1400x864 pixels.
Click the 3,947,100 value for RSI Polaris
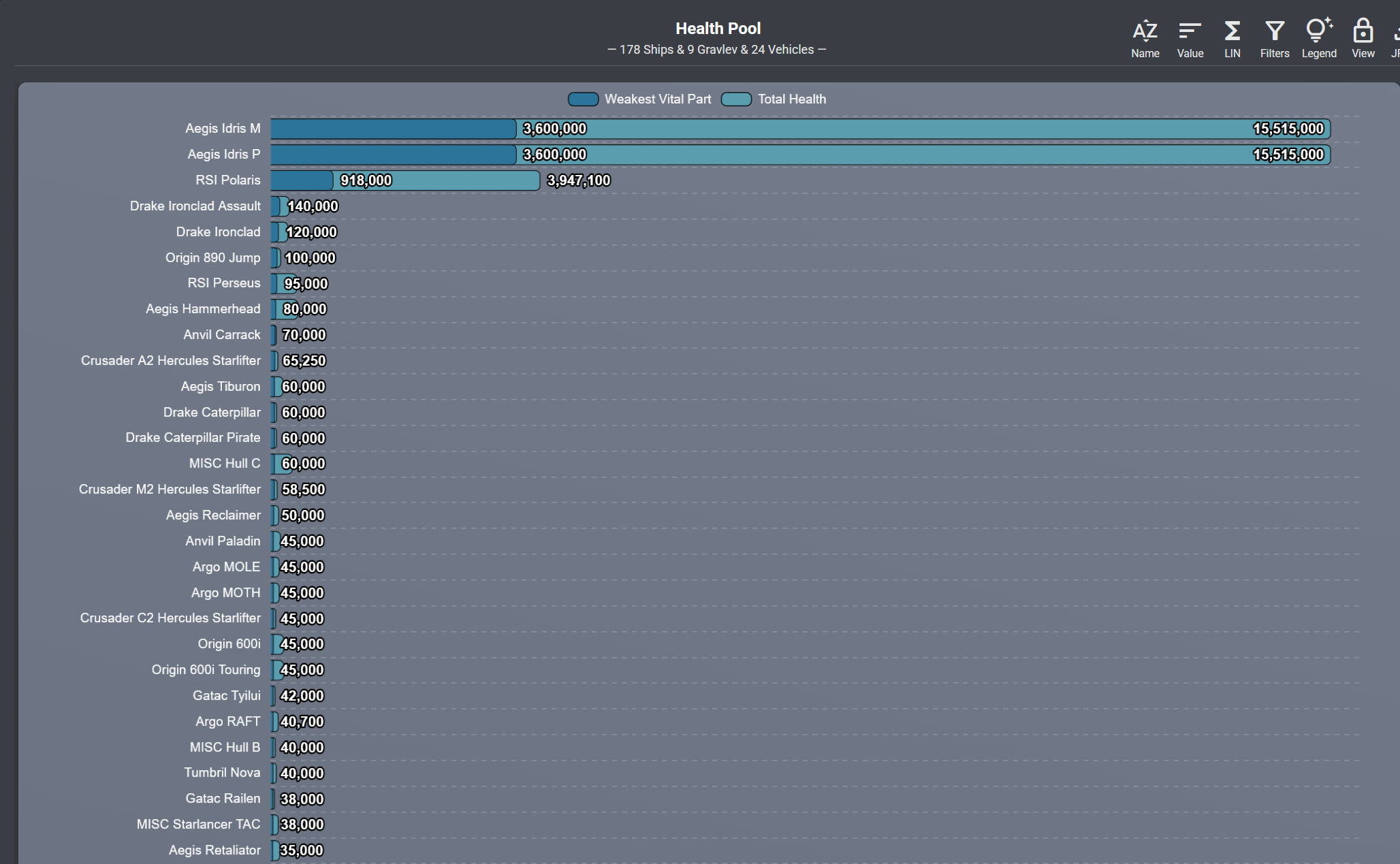579,180
